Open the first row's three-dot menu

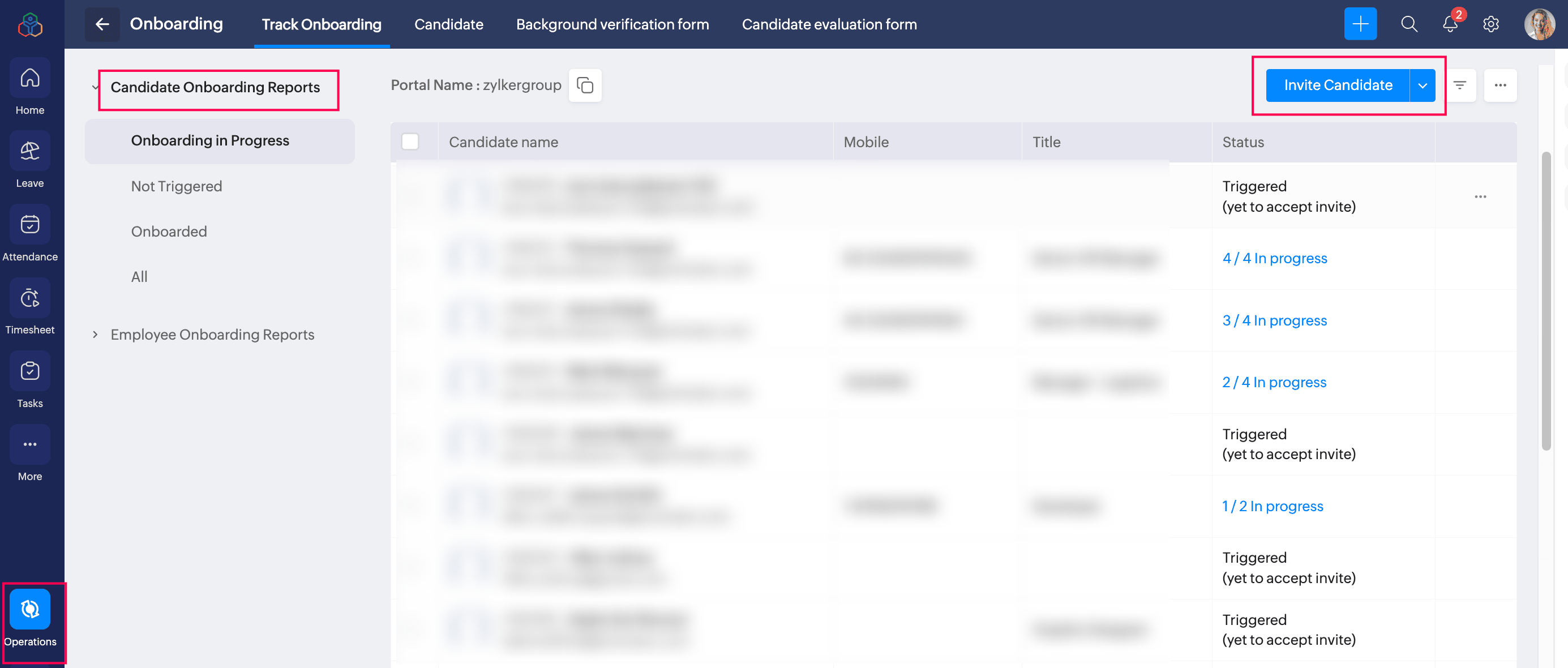(x=1480, y=196)
